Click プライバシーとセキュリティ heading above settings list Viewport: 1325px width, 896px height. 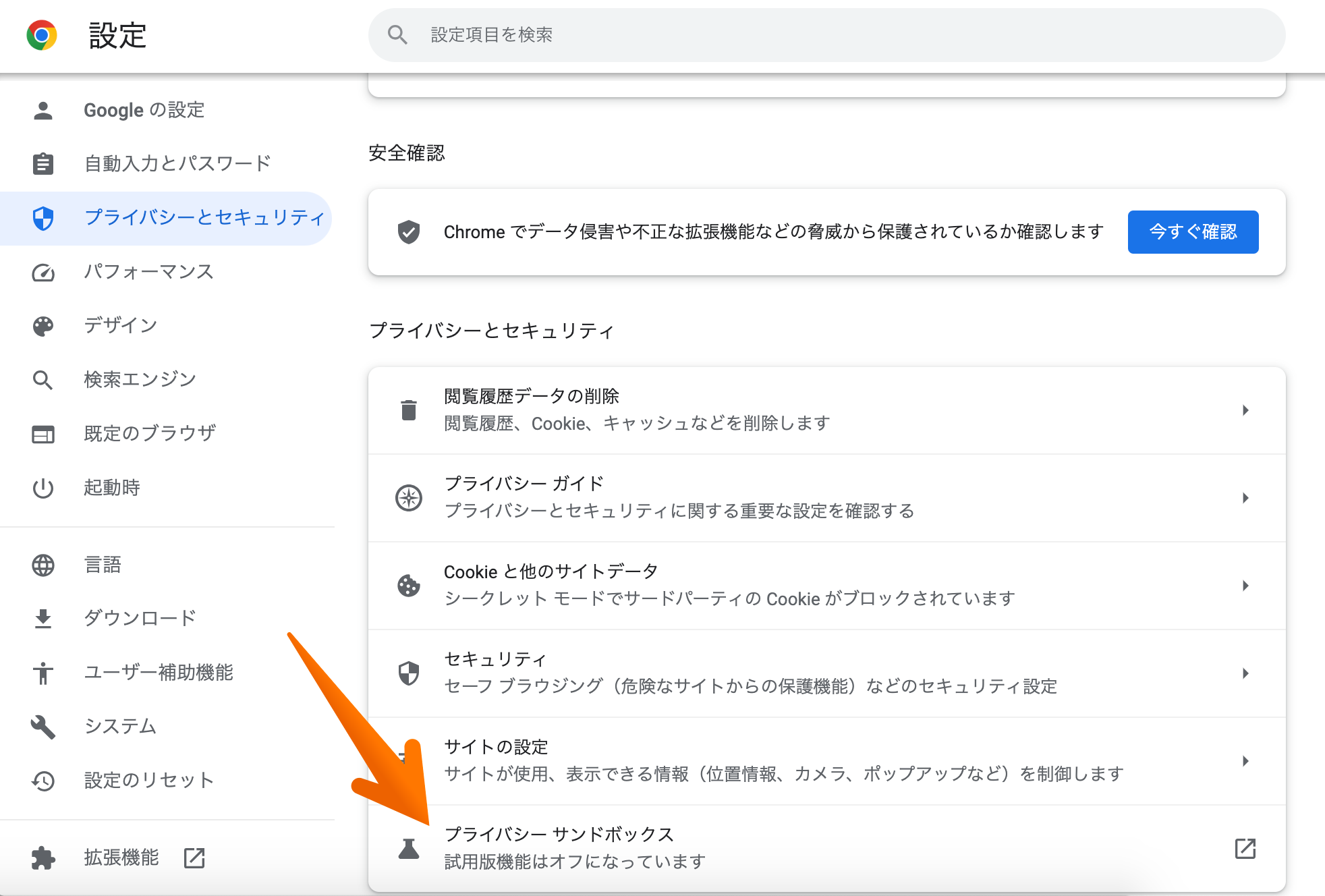(492, 331)
